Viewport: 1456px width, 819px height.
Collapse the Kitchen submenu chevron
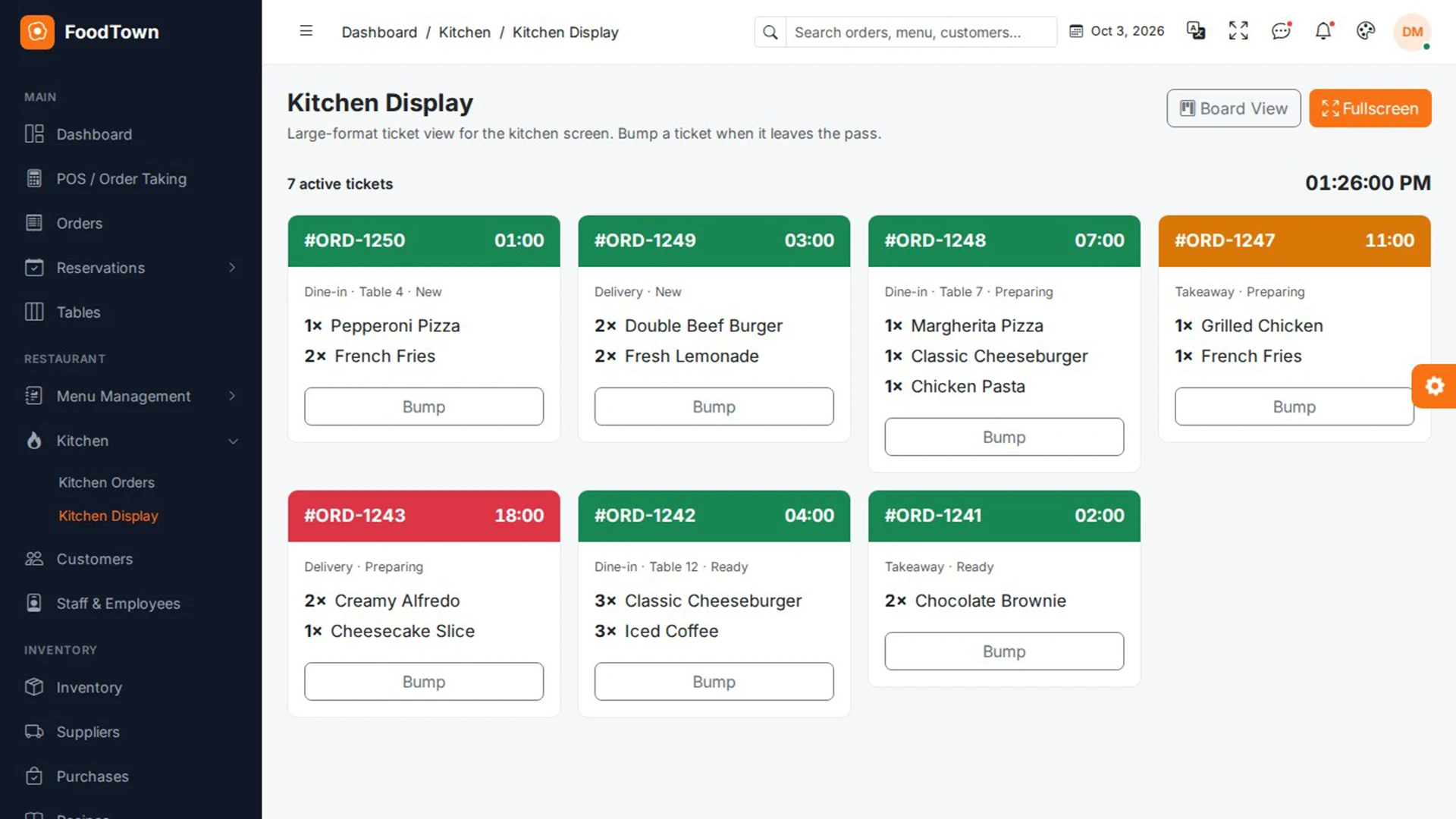pos(233,441)
